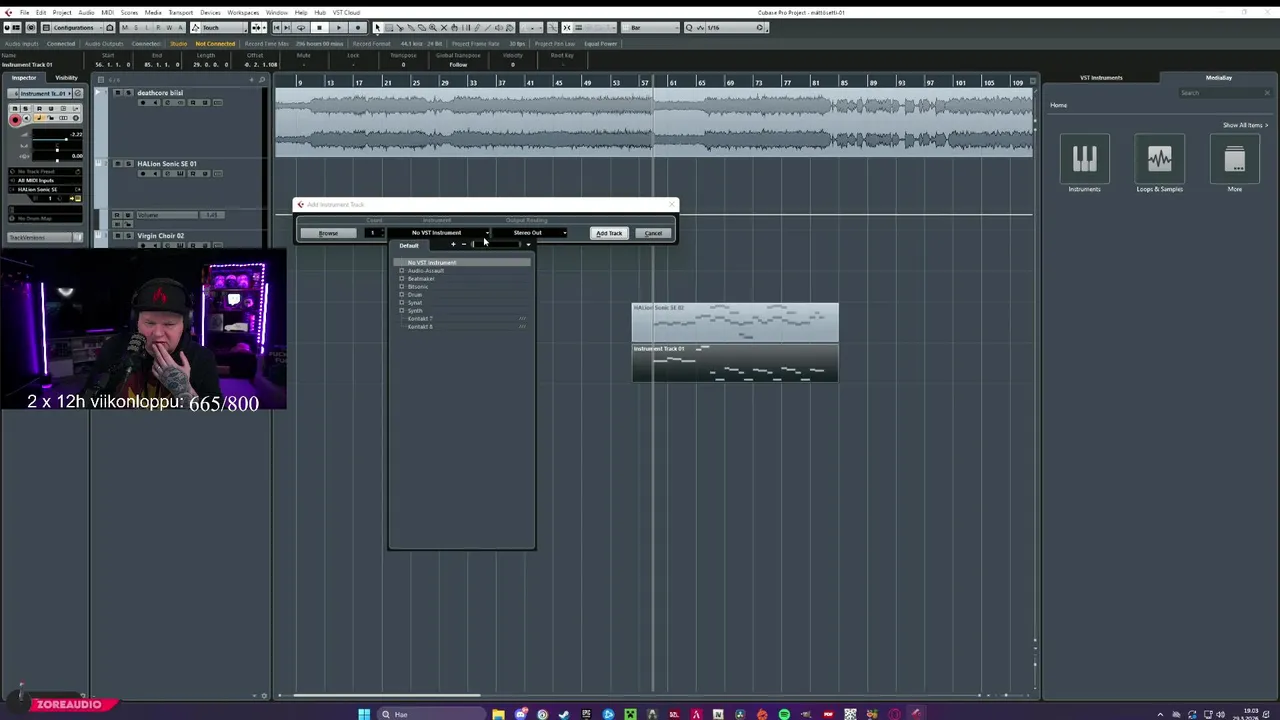Click the Inspector pan slider showing C
Viewport: 1280px width, 720px height.
pos(57,147)
